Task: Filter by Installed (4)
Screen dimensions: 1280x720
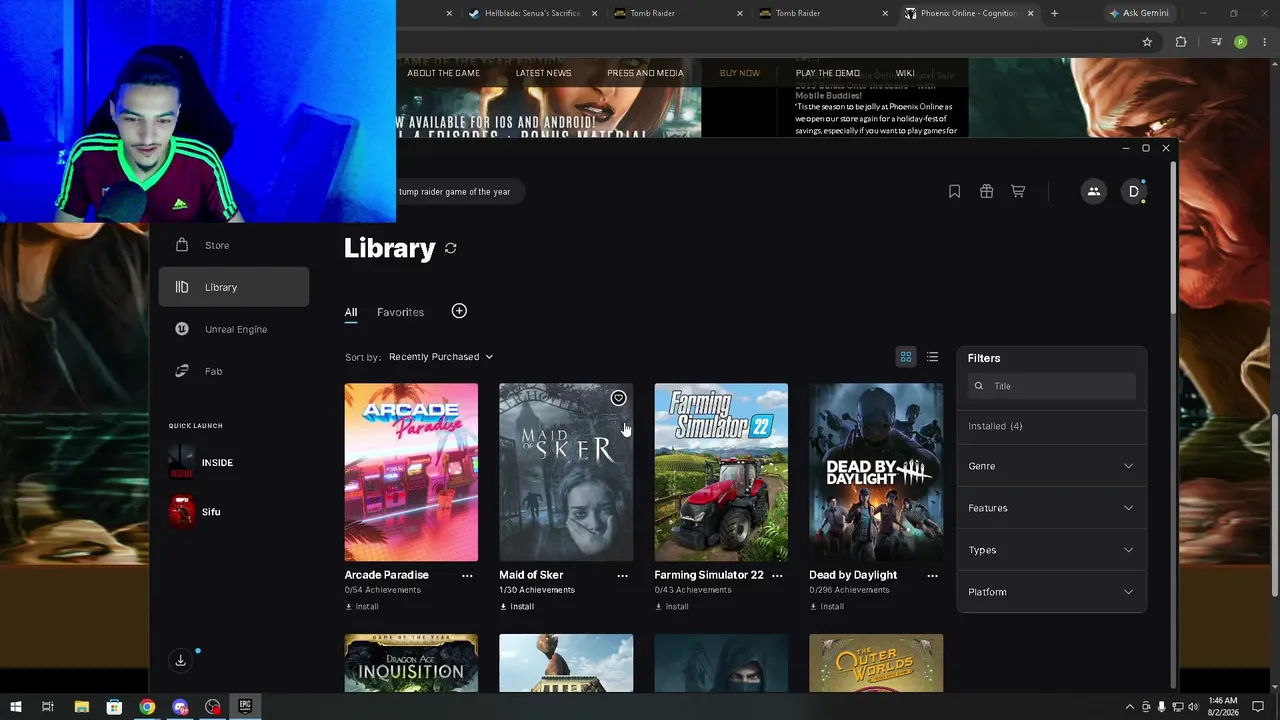Action: coord(995,426)
